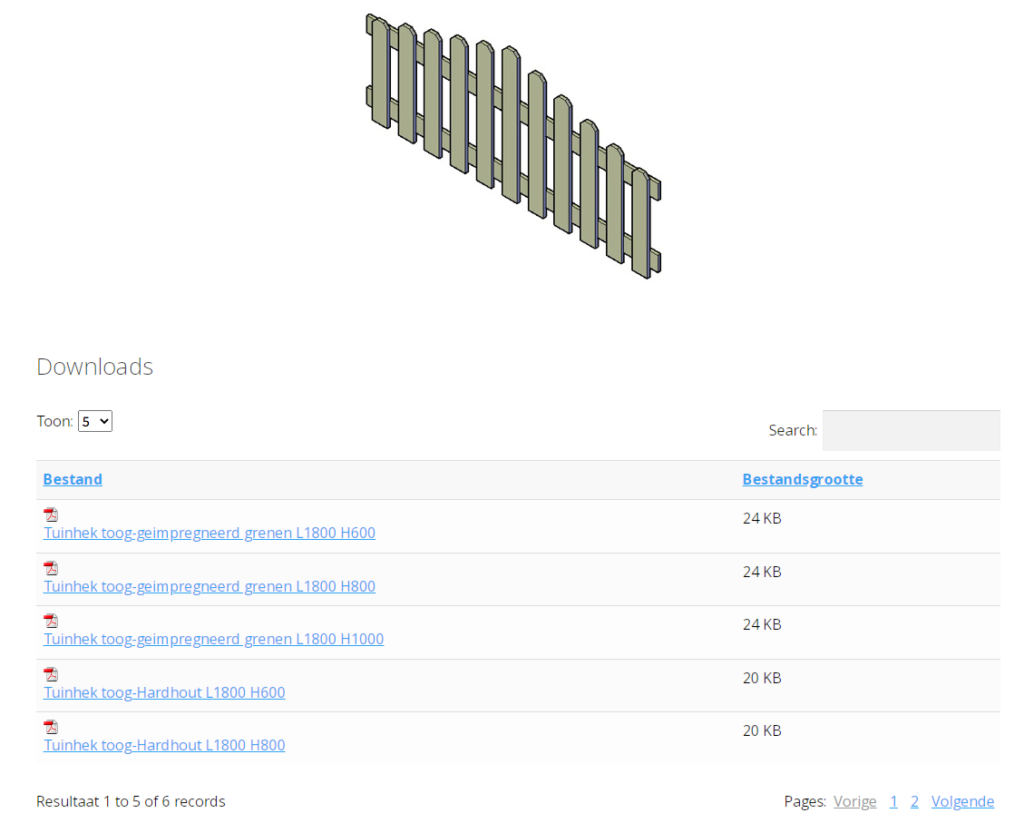1024x823 pixels.
Task: Click PDF icon for geimpregneerd grenen L1800 H1000
Action: tap(51, 621)
